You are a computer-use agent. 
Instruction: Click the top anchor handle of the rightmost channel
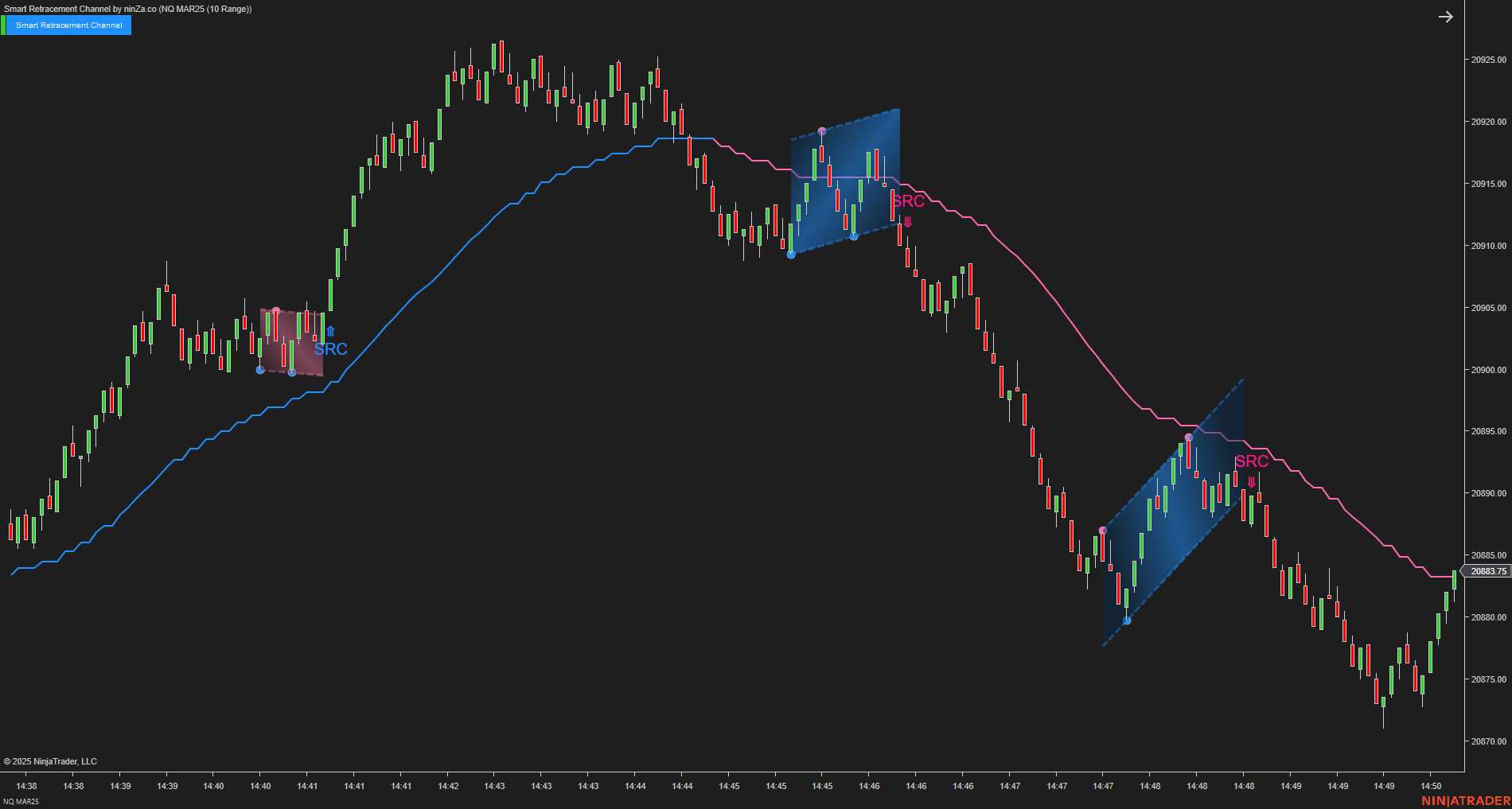pyautogui.click(x=1188, y=436)
